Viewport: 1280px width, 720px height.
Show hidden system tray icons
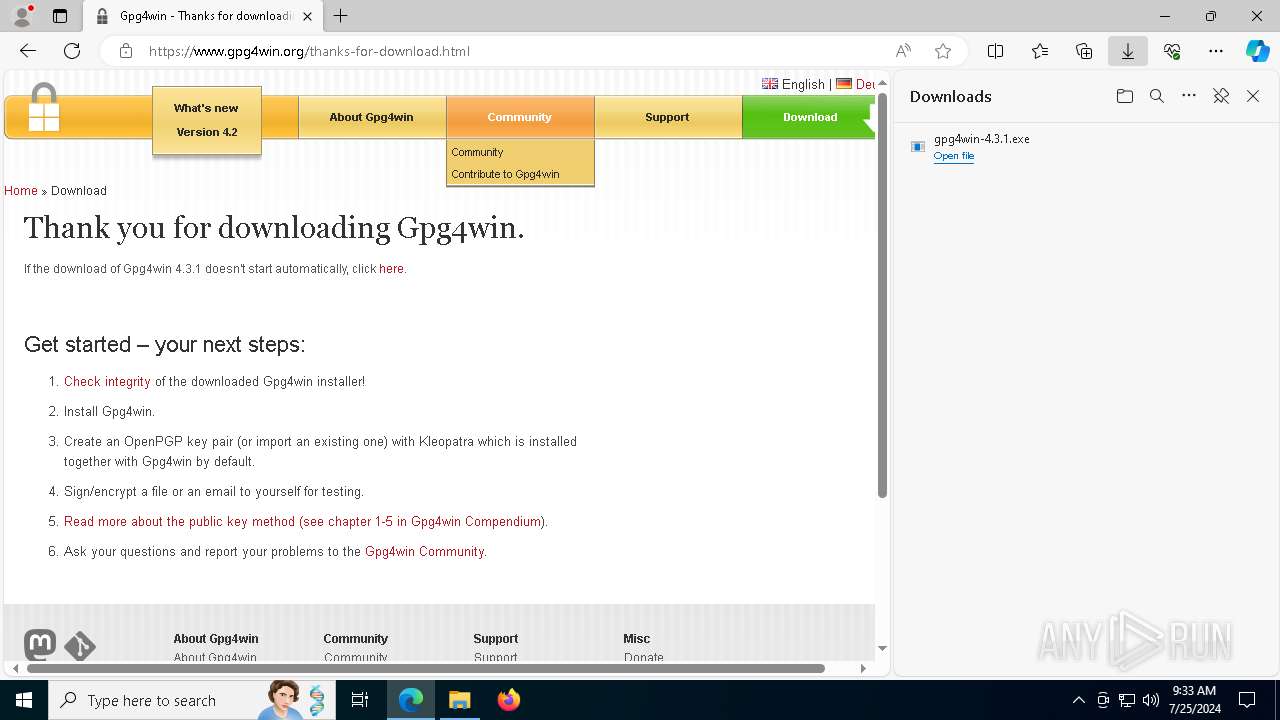1078,700
